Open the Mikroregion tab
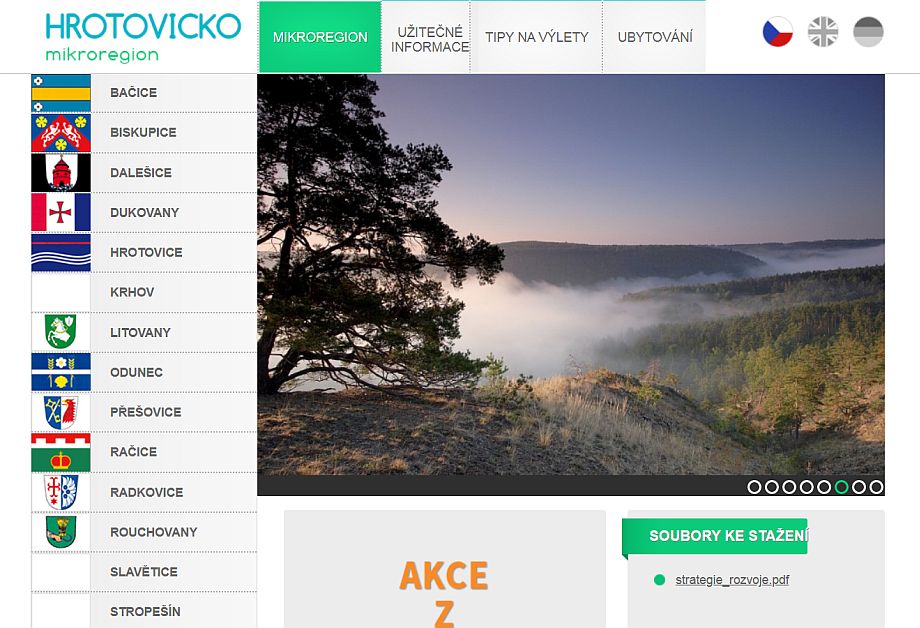The image size is (920, 628). [320, 37]
